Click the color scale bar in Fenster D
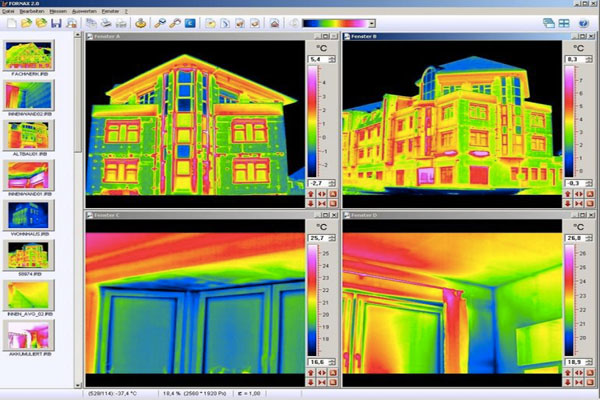Viewport: 600px width, 400px height. click(569, 300)
